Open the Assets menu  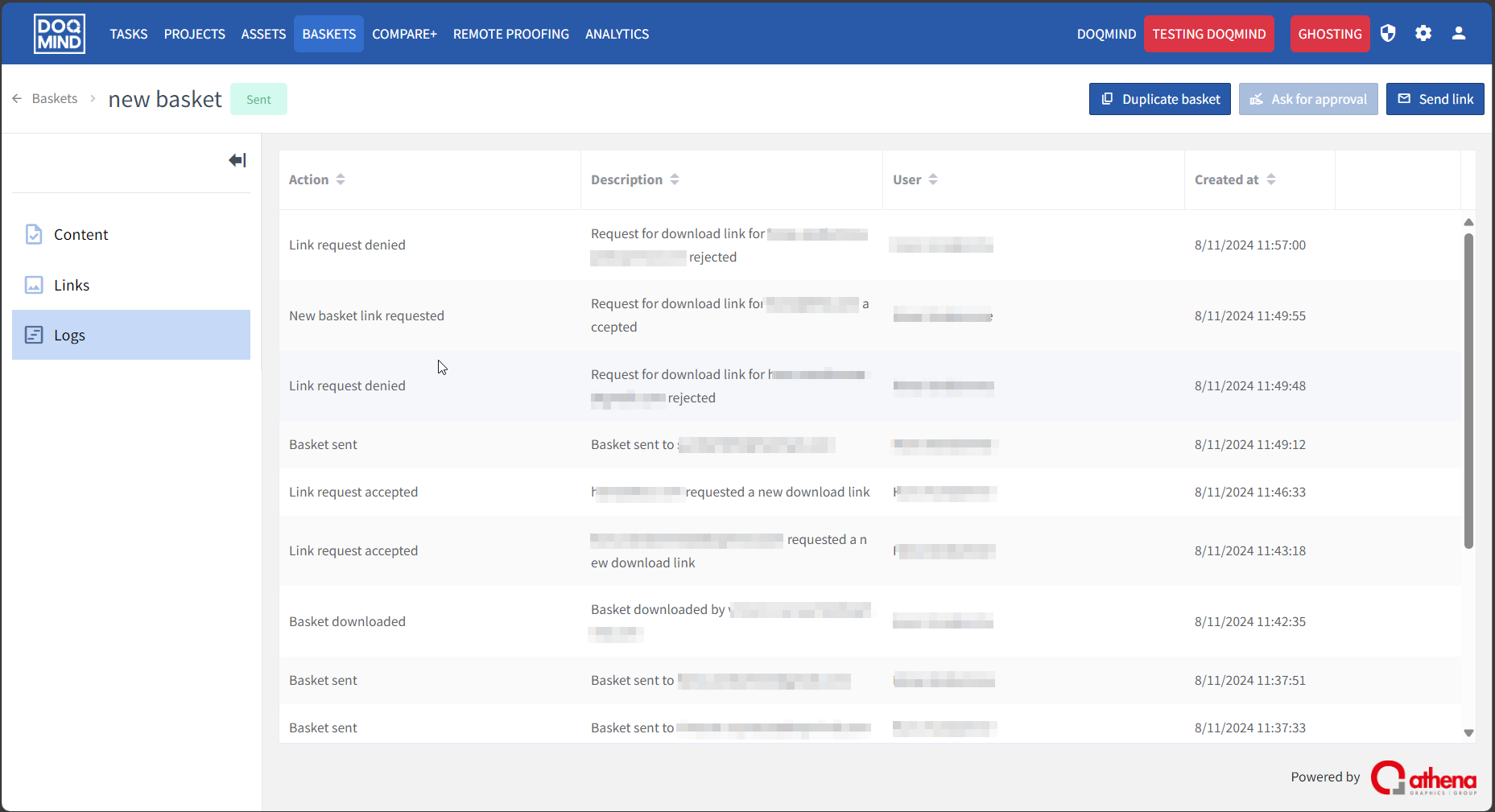(x=263, y=34)
